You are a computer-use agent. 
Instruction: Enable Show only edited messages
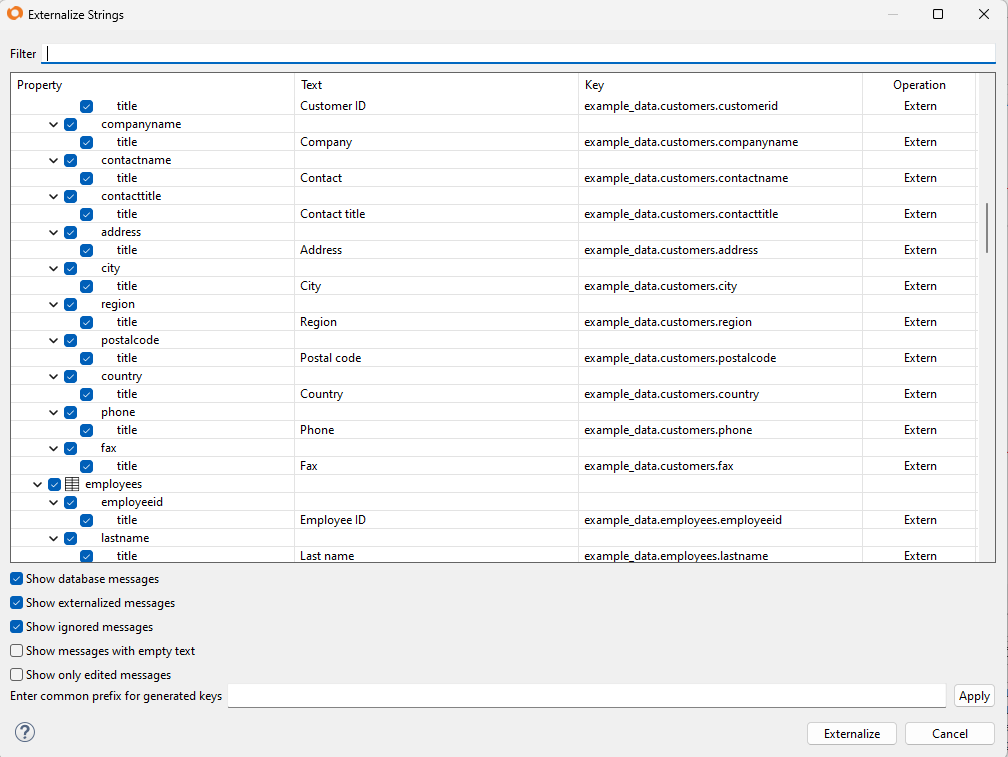coord(17,675)
